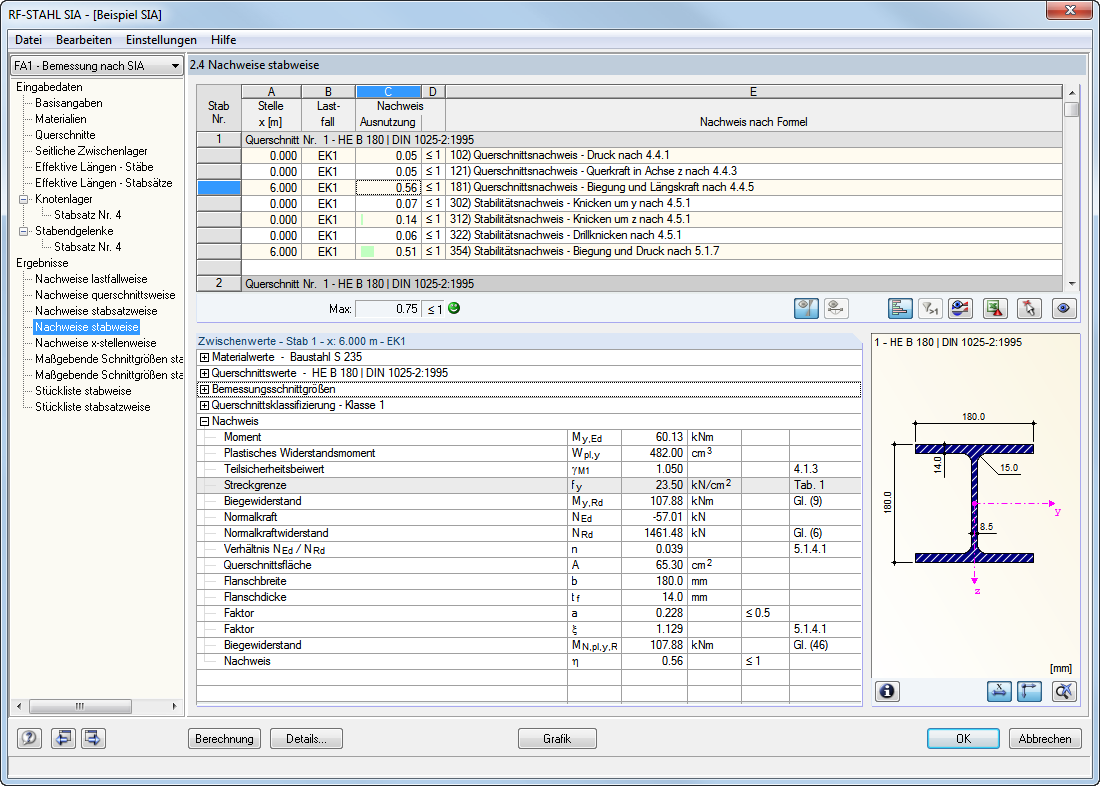Screen dimensions: 1100x786
Task: Select Stückliste stabsatzweise in the tree
Action: coord(93,407)
